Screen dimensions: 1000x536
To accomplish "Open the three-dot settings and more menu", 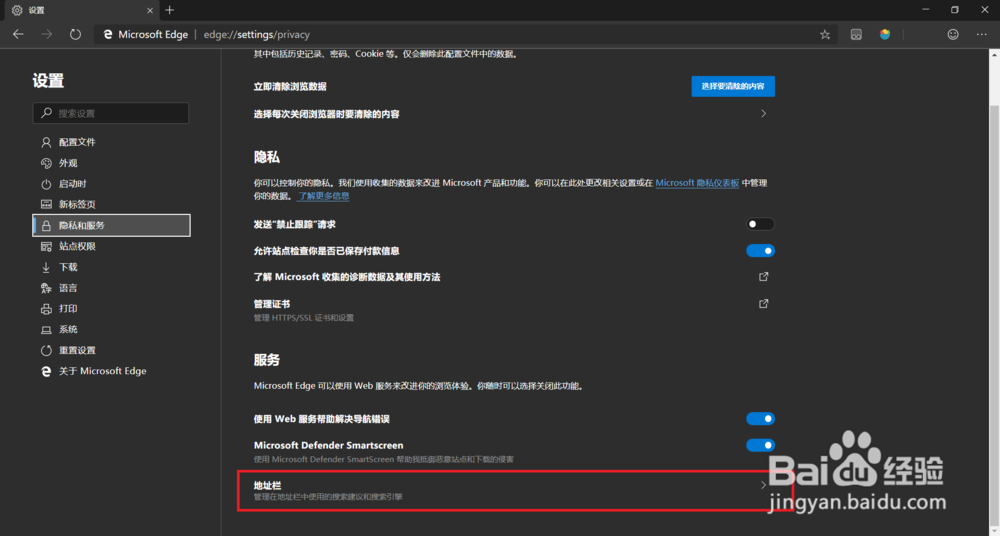I will click(x=982, y=34).
